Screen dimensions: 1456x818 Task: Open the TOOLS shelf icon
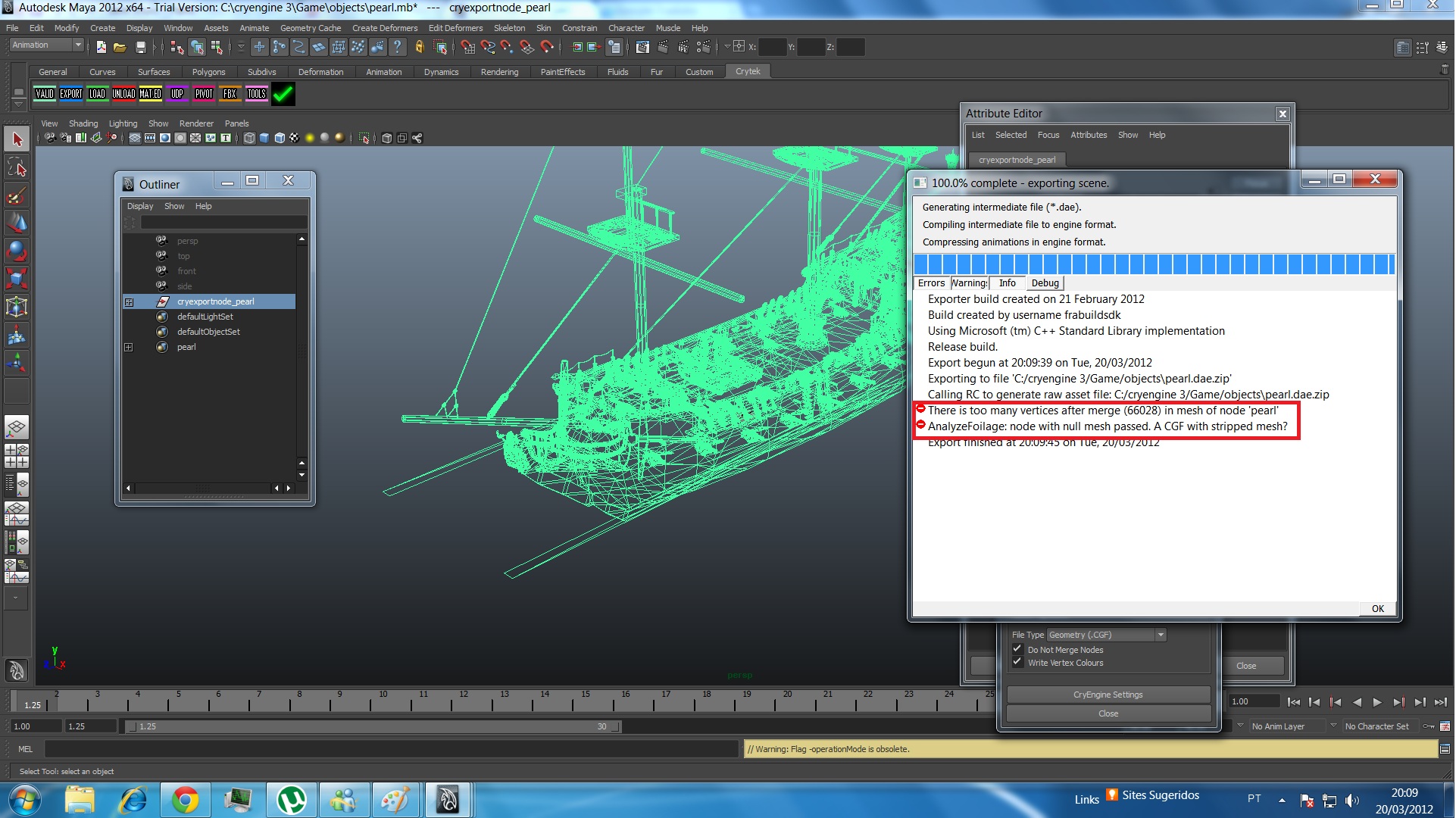click(x=257, y=95)
